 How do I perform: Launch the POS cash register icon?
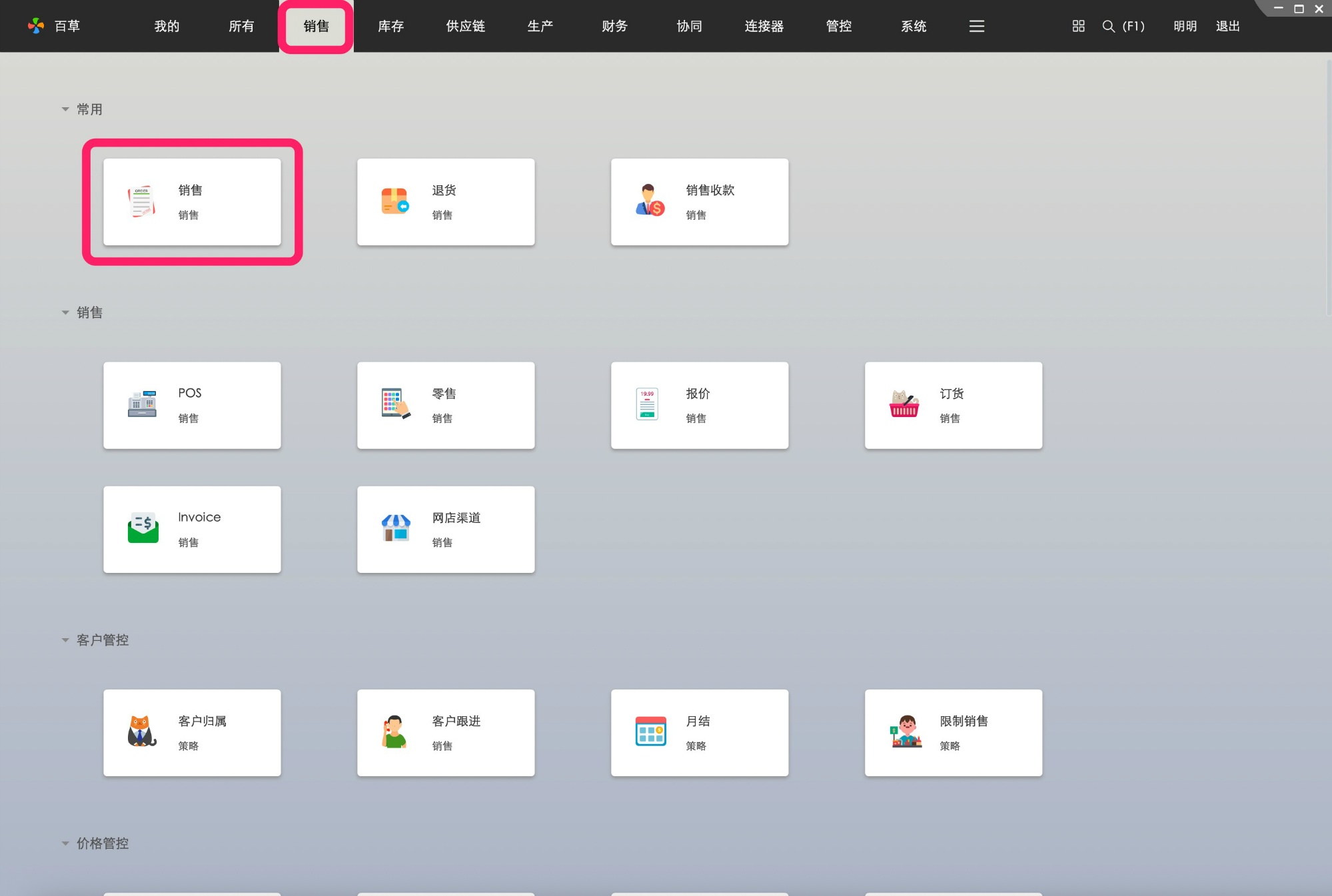142,404
